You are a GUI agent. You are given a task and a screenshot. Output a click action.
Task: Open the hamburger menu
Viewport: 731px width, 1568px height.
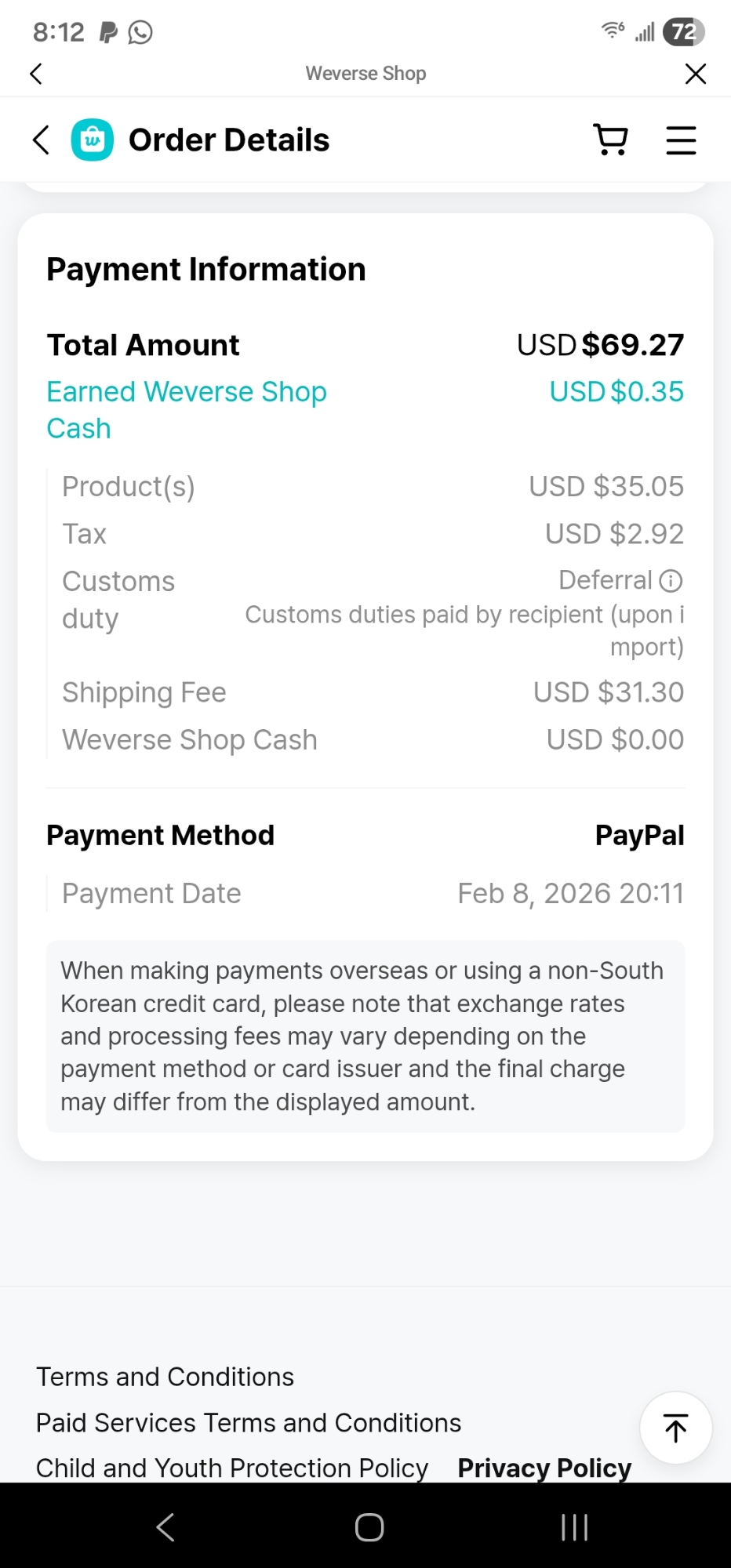click(x=681, y=140)
